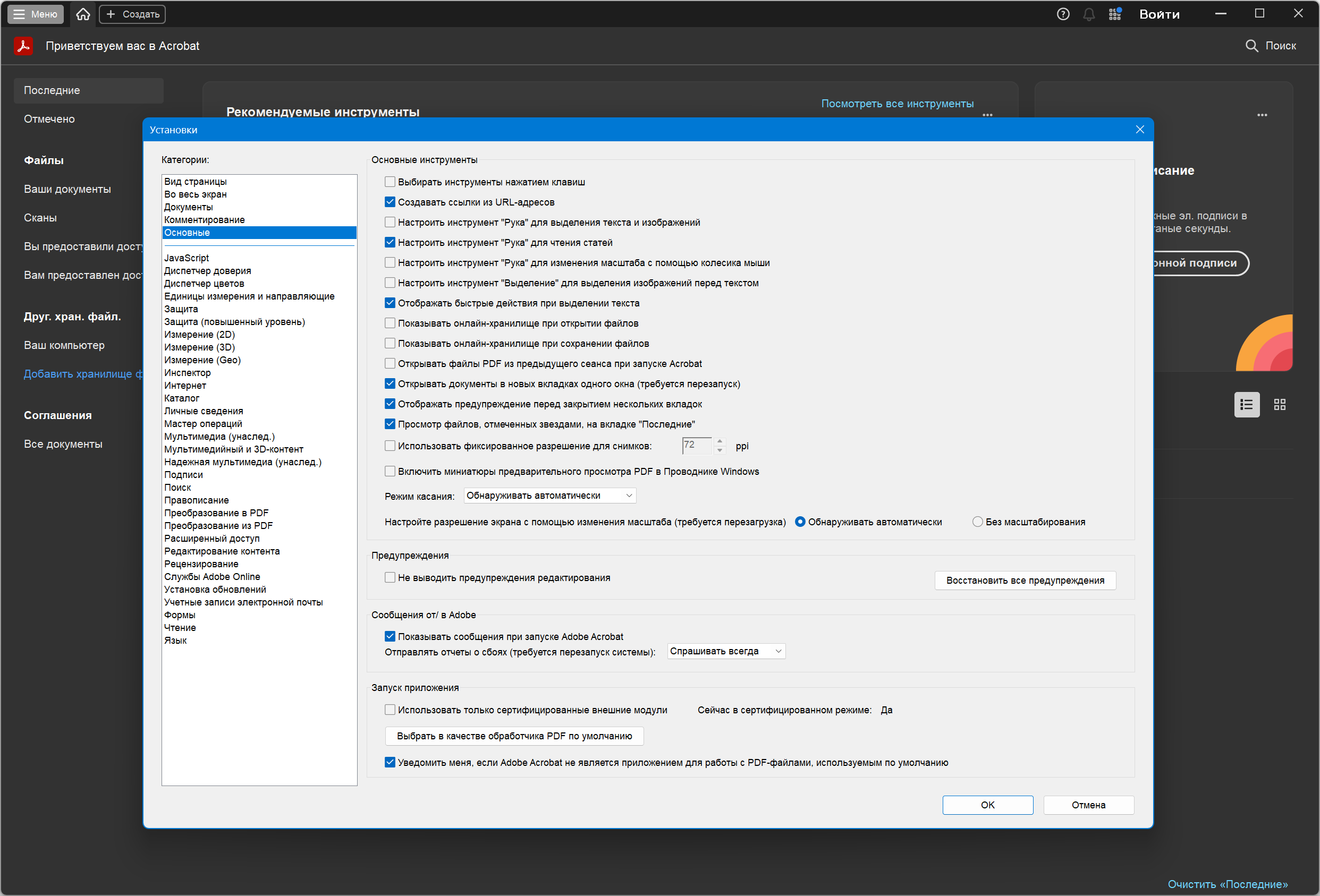1320x896 pixels.
Task: Click the search magnifier icon
Action: tap(1251, 46)
